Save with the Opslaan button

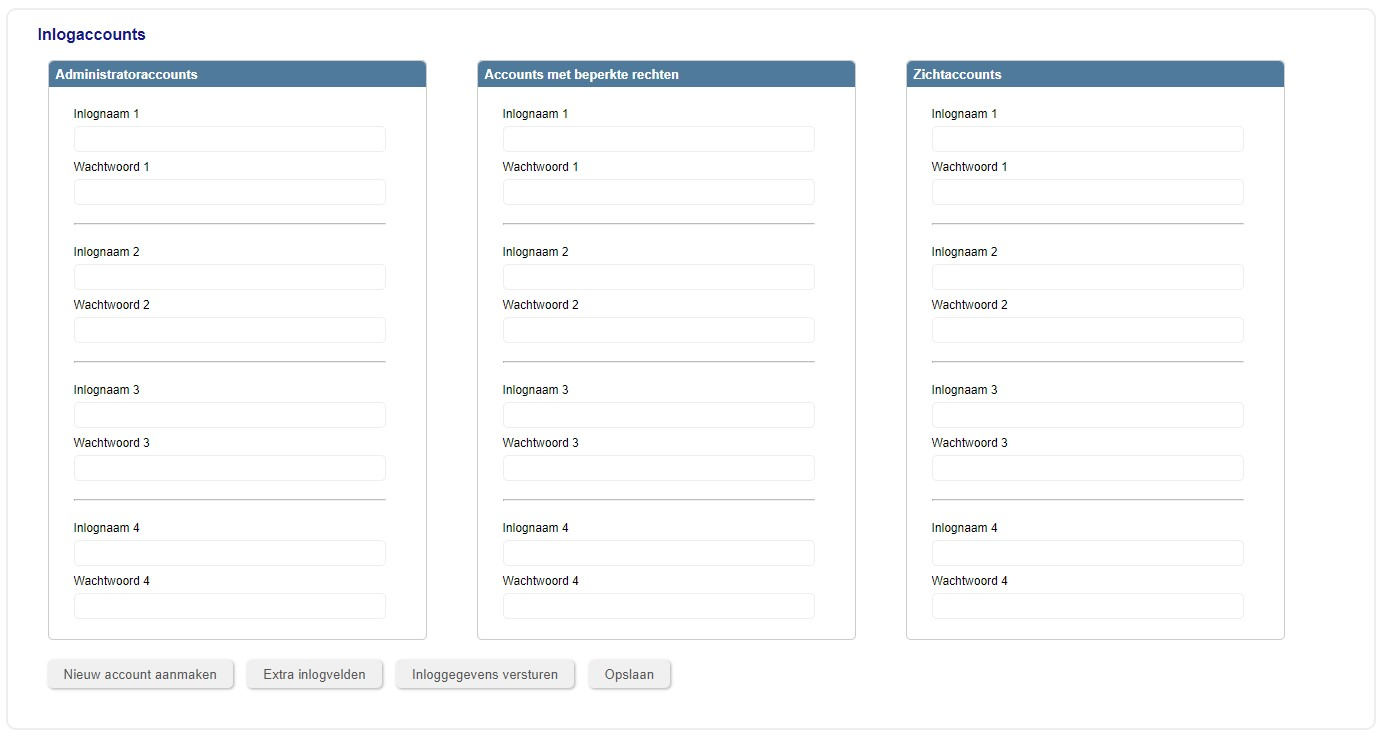pos(629,674)
